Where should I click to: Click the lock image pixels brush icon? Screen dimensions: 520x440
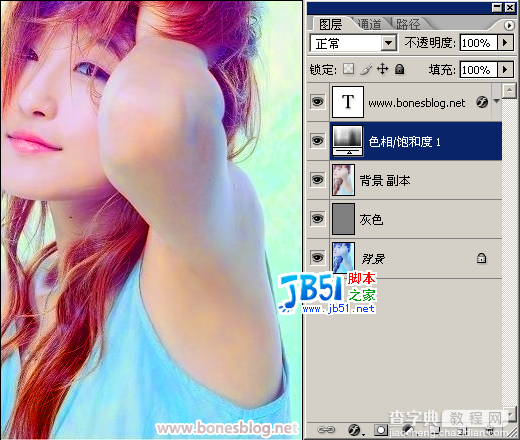(x=366, y=69)
